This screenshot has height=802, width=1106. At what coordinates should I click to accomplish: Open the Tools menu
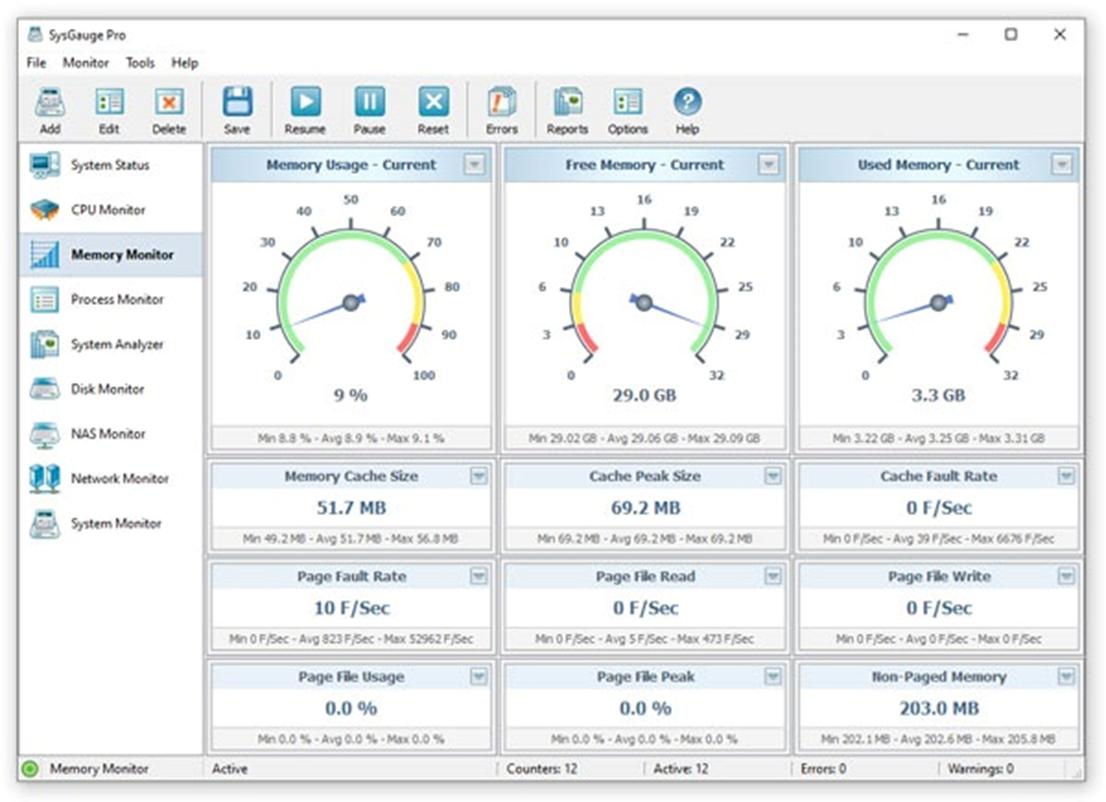(140, 63)
